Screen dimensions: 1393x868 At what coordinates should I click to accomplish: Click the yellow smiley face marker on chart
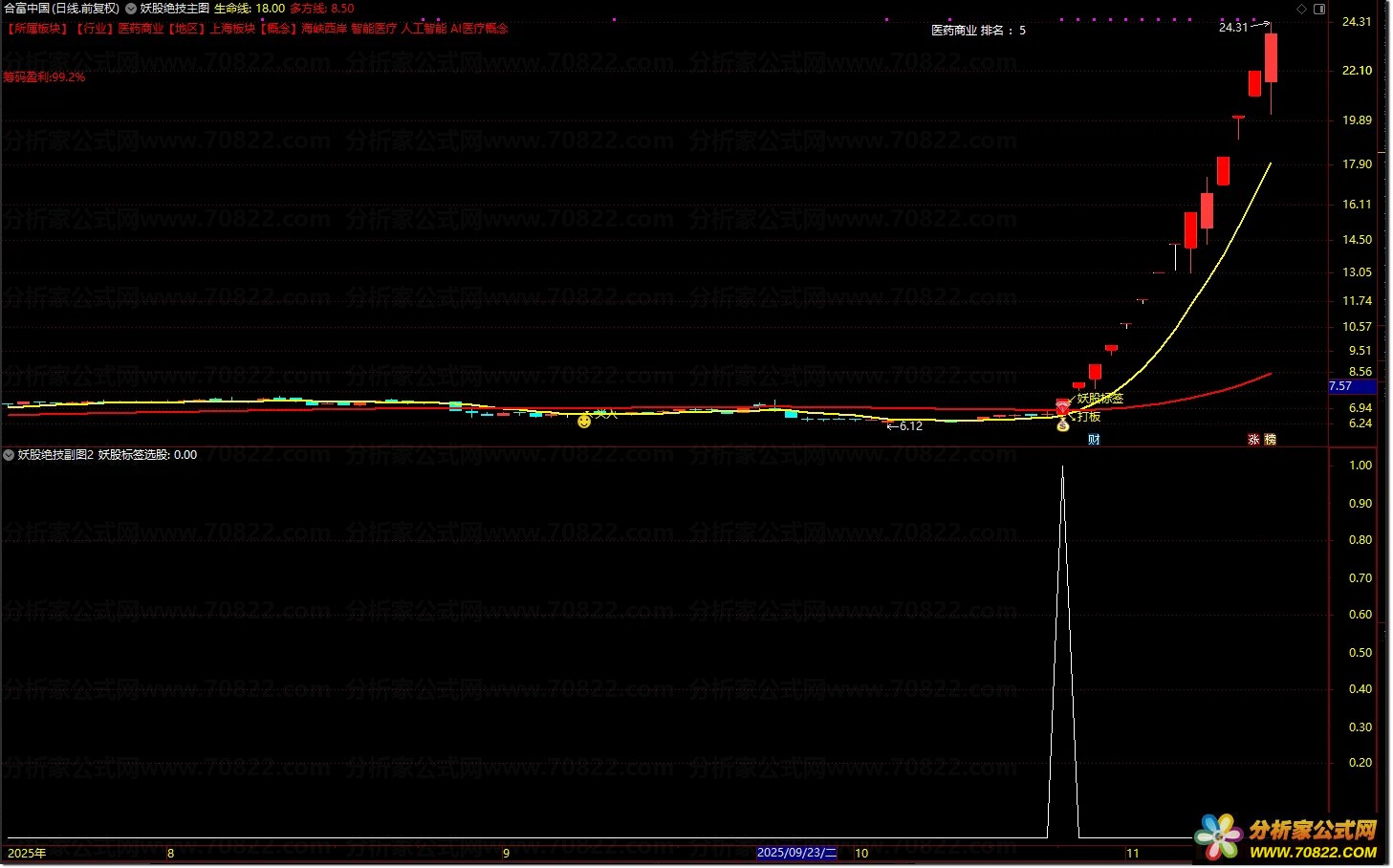tap(584, 421)
